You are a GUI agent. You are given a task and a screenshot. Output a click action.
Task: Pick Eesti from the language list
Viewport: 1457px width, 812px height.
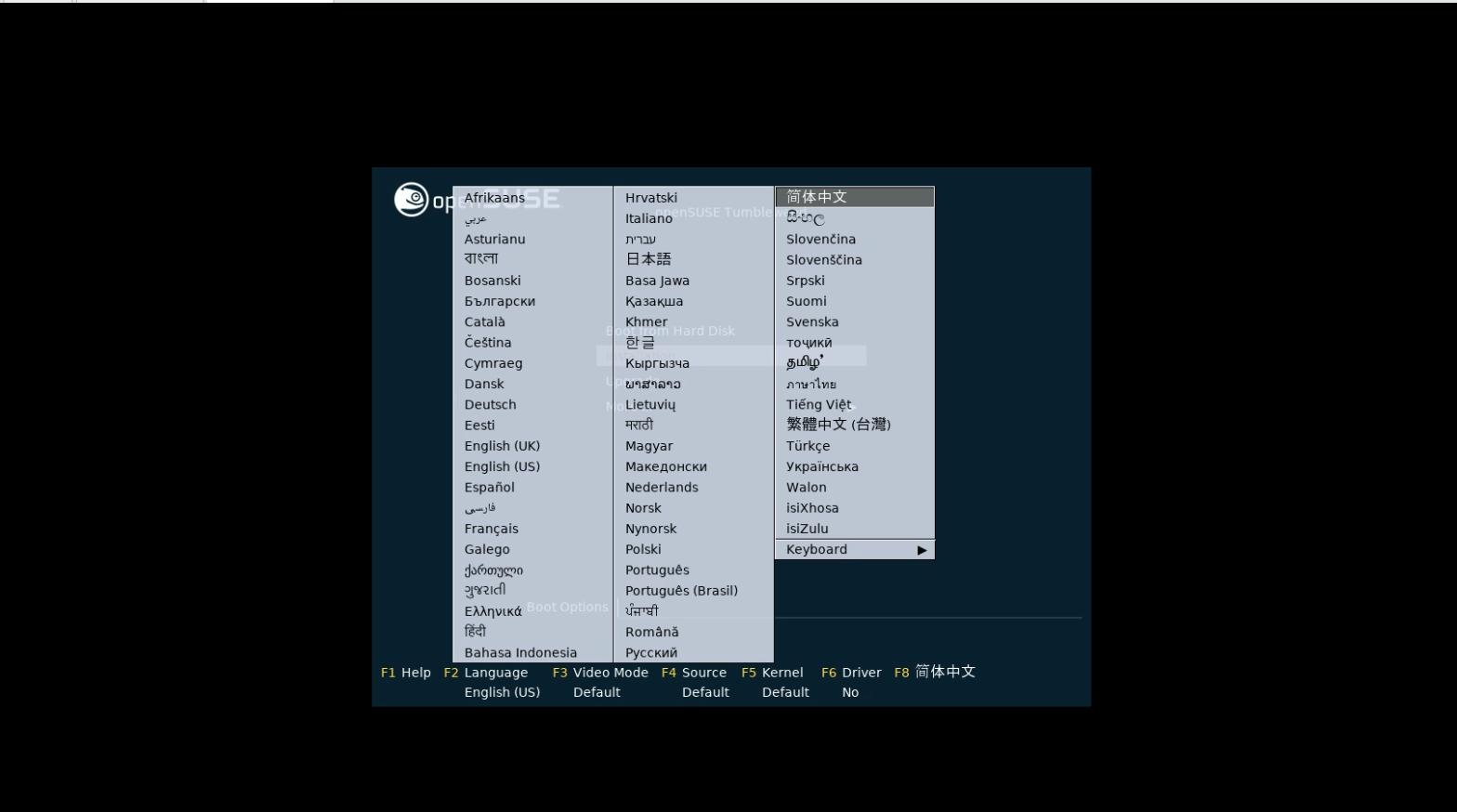click(479, 425)
